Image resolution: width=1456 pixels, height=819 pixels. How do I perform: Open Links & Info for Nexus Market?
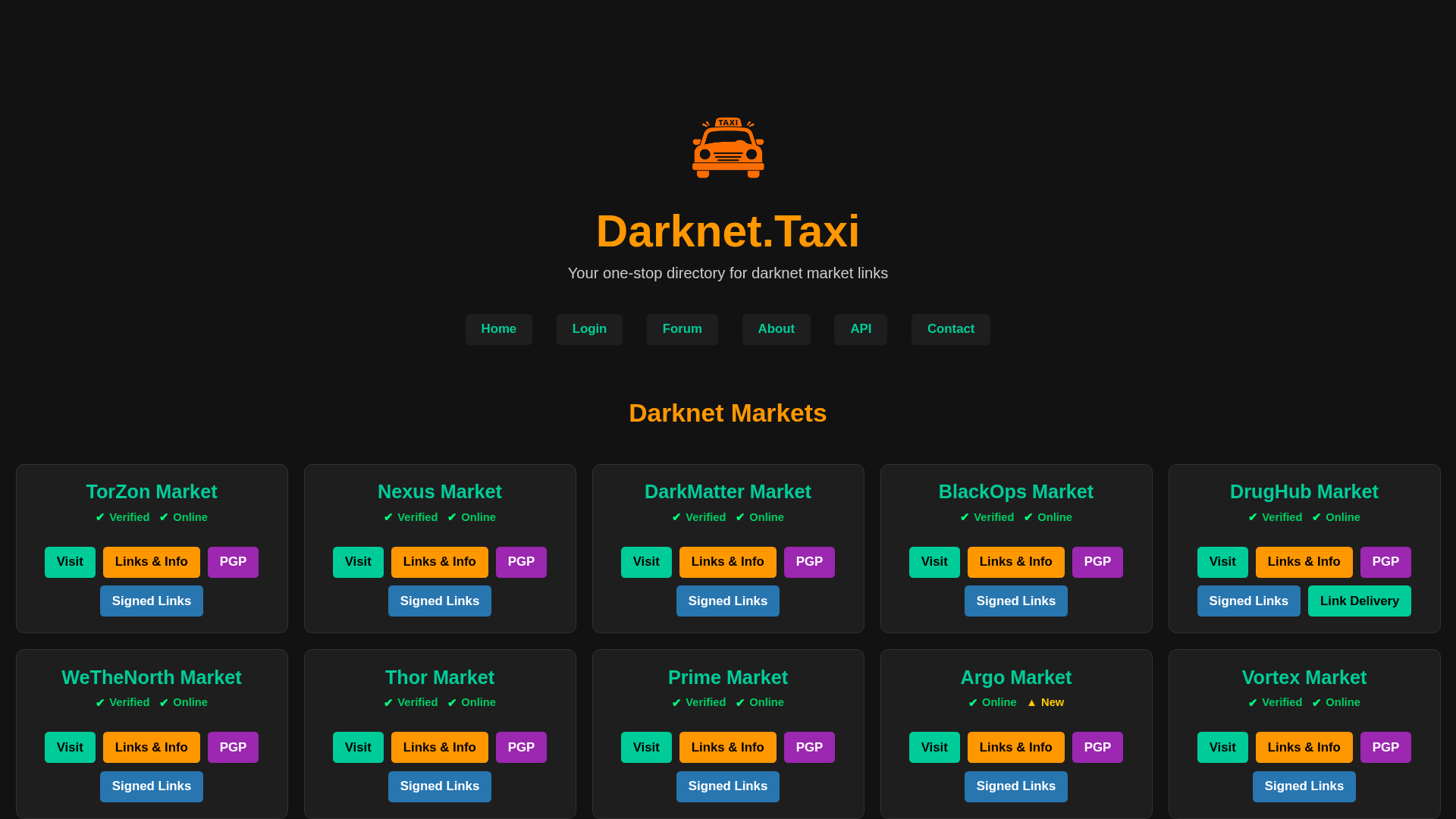pyautogui.click(x=440, y=562)
